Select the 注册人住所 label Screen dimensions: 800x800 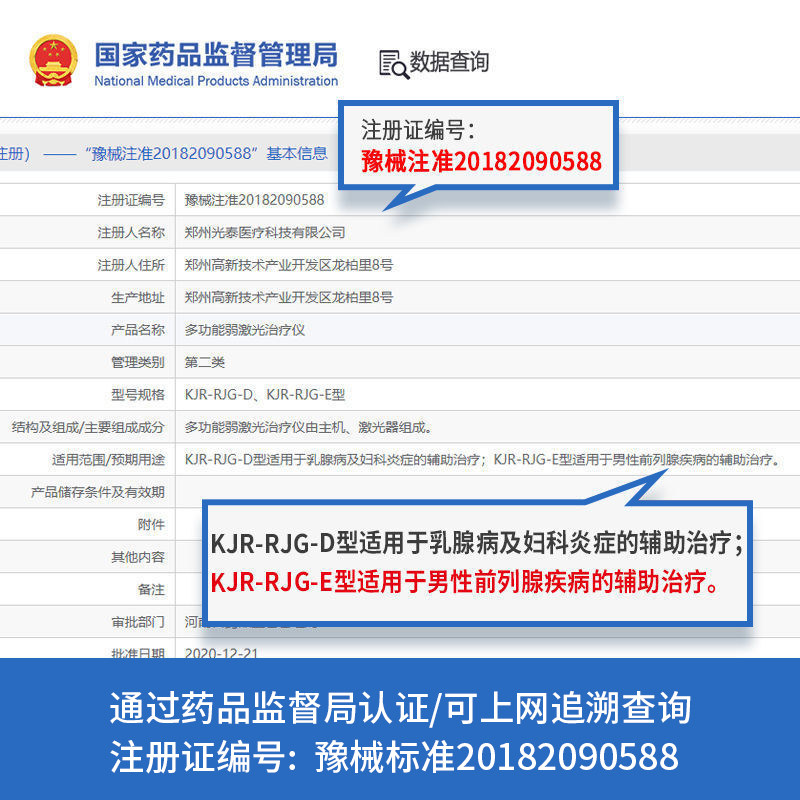[x=131, y=265]
